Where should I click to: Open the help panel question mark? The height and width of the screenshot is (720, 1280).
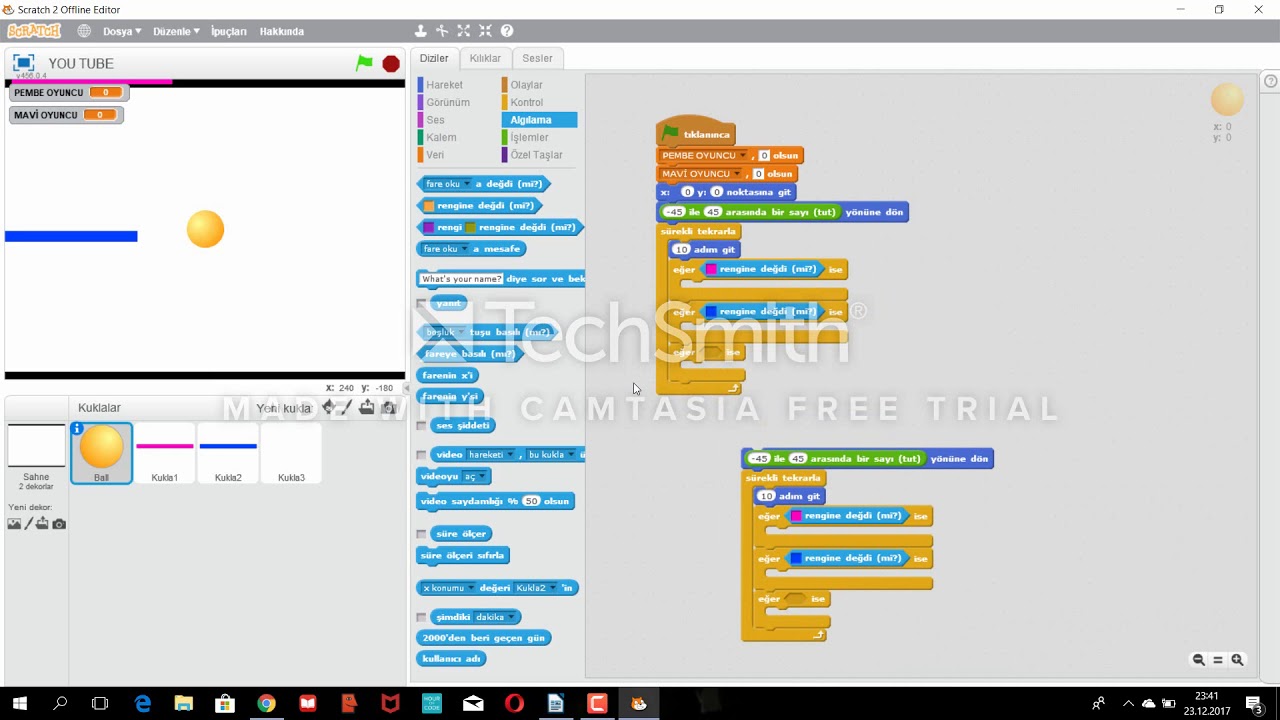tap(1271, 81)
